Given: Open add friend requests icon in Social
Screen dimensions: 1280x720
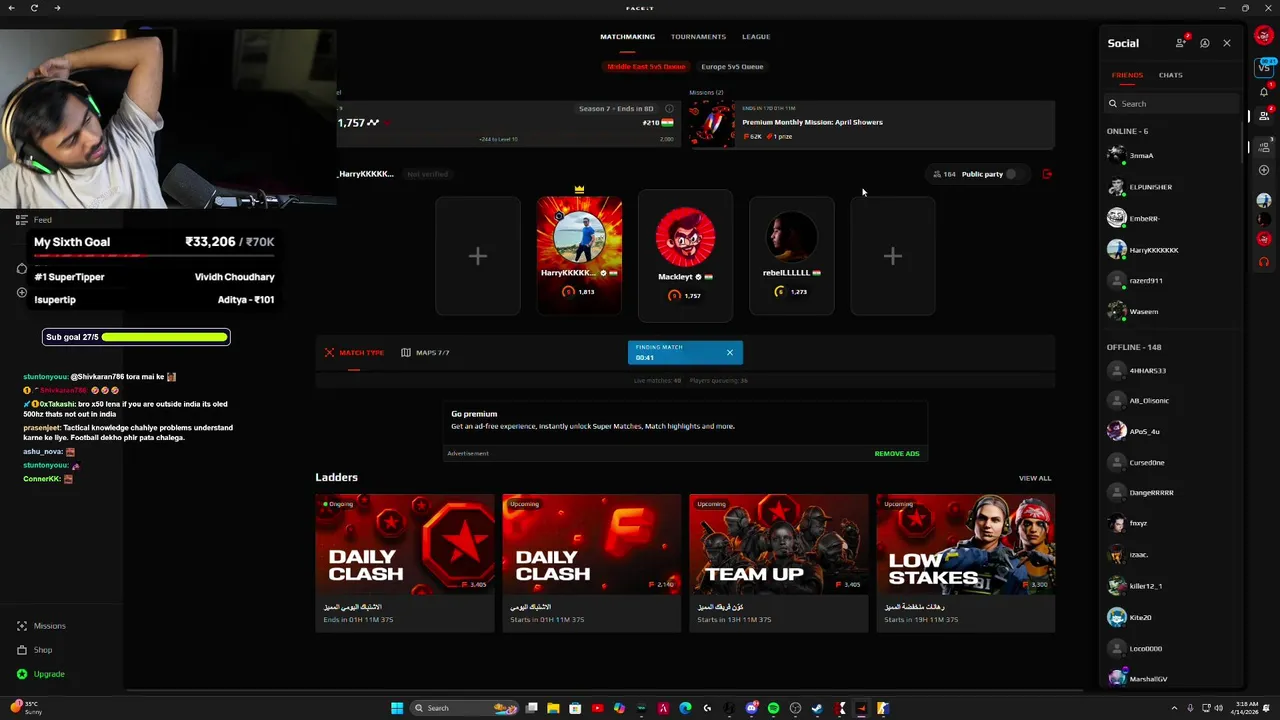Looking at the screenshot, I should click(x=1181, y=43).
